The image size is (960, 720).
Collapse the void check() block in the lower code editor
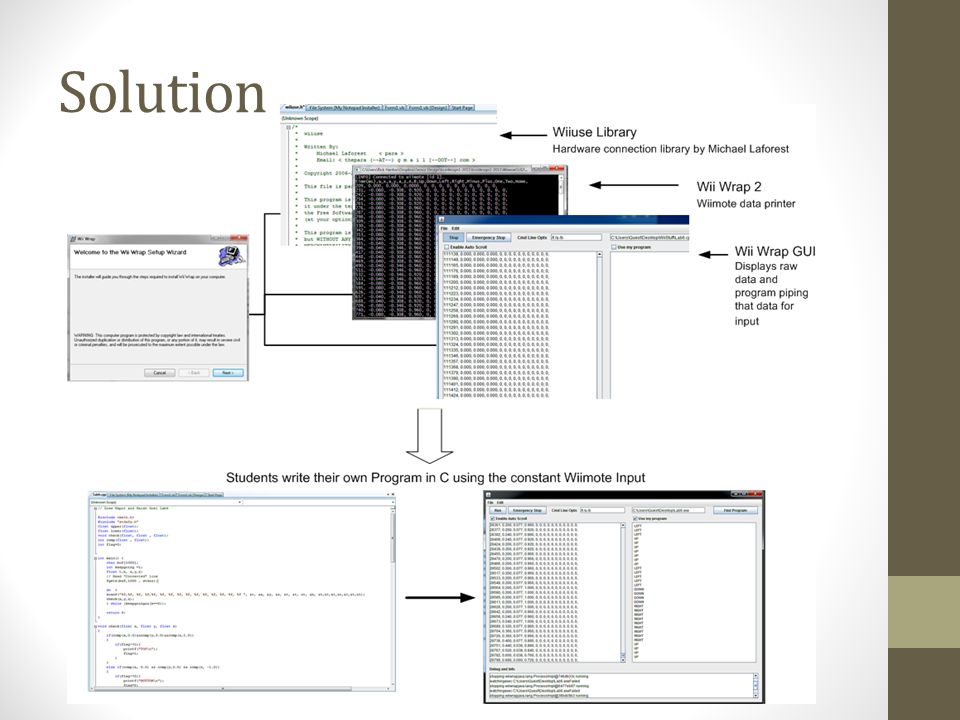(96, 626)
